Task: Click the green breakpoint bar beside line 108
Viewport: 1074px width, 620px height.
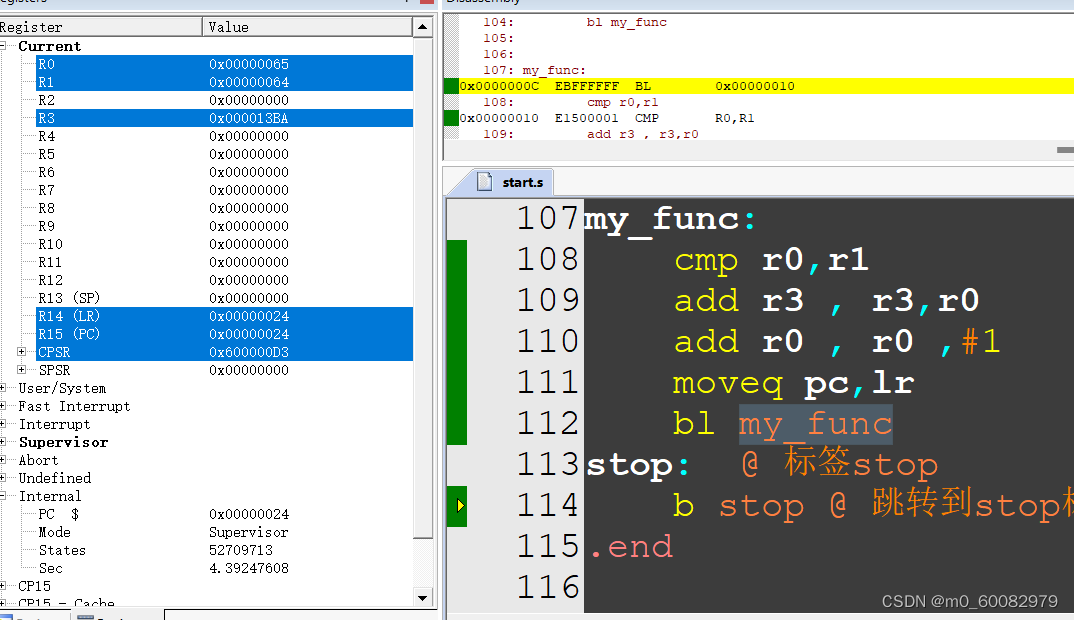Action: [x=457, y=259]
